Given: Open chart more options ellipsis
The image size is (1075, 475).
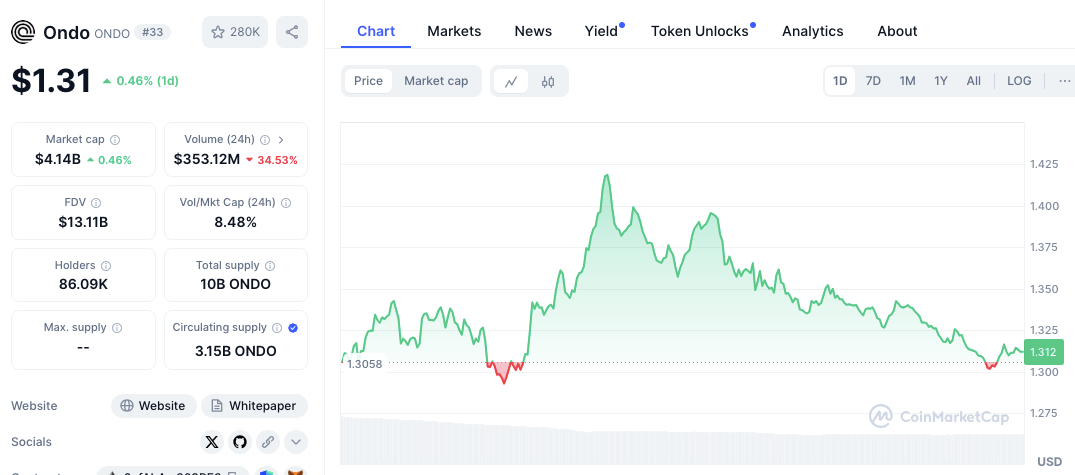Looking at the screenshot, I should [x=1064, y=81].
